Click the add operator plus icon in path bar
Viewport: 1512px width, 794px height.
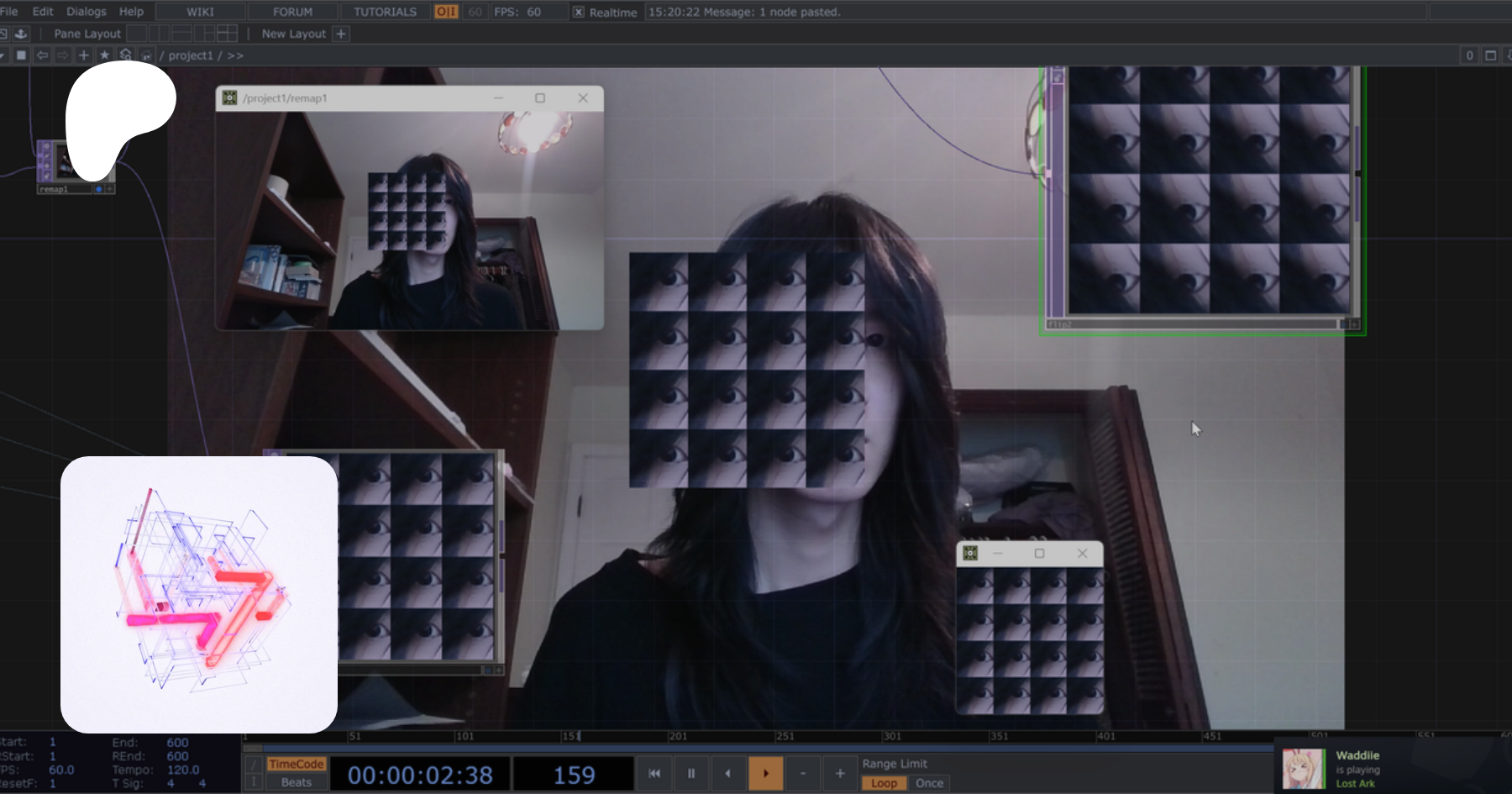pos(83,55)
